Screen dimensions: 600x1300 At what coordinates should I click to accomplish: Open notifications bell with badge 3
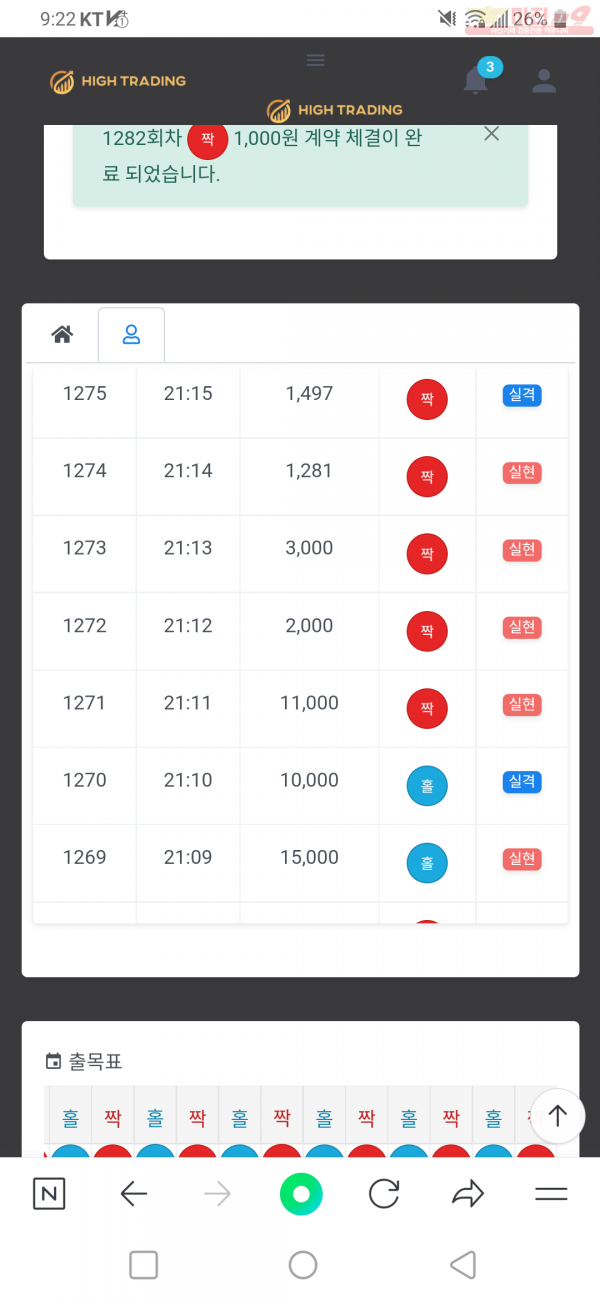(x=476, y=81)
